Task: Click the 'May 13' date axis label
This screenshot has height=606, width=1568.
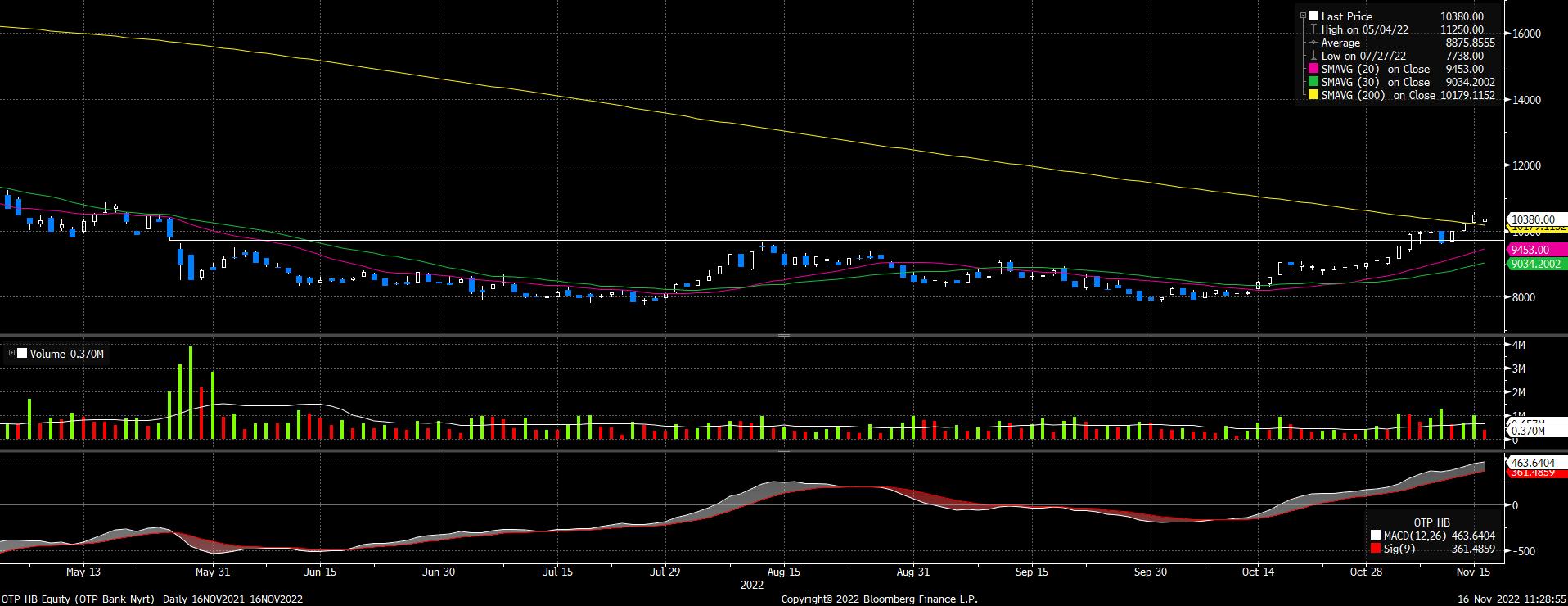Action: click(83, 572)
